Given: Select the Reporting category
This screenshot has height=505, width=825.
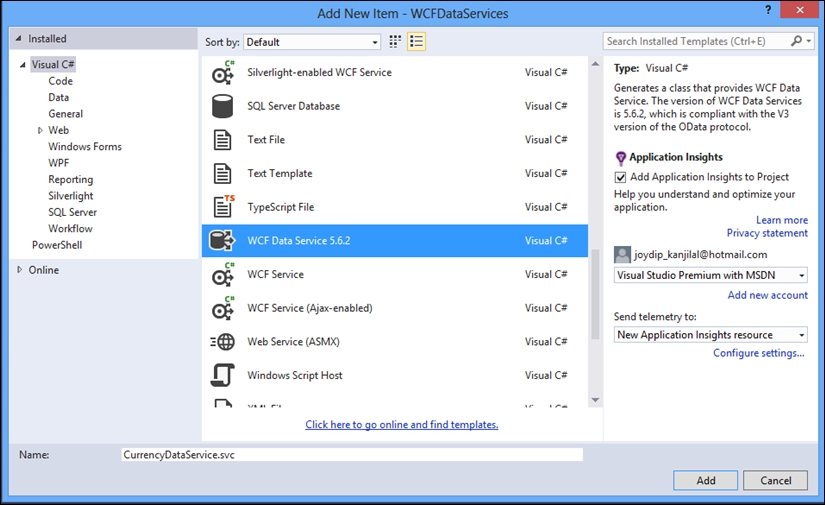Looking at the screenshot, I should (x=71, y=179).
